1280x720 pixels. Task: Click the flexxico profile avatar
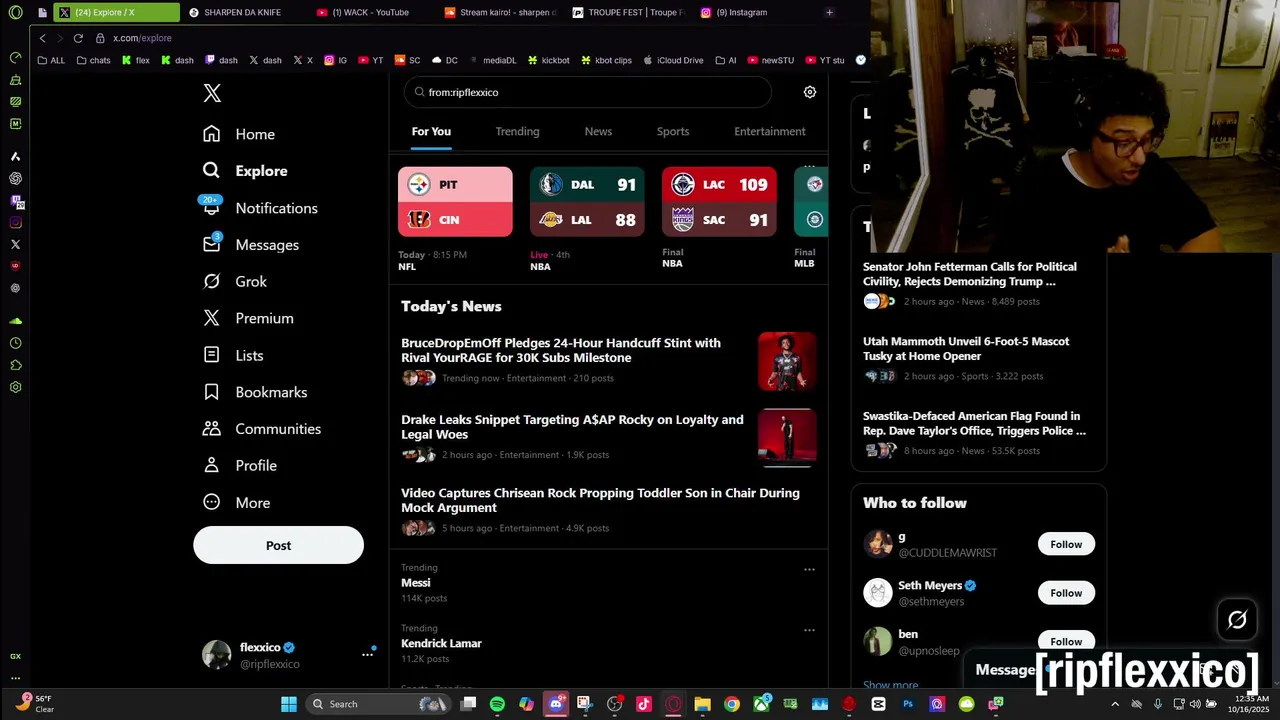click(x=216, y=655)
